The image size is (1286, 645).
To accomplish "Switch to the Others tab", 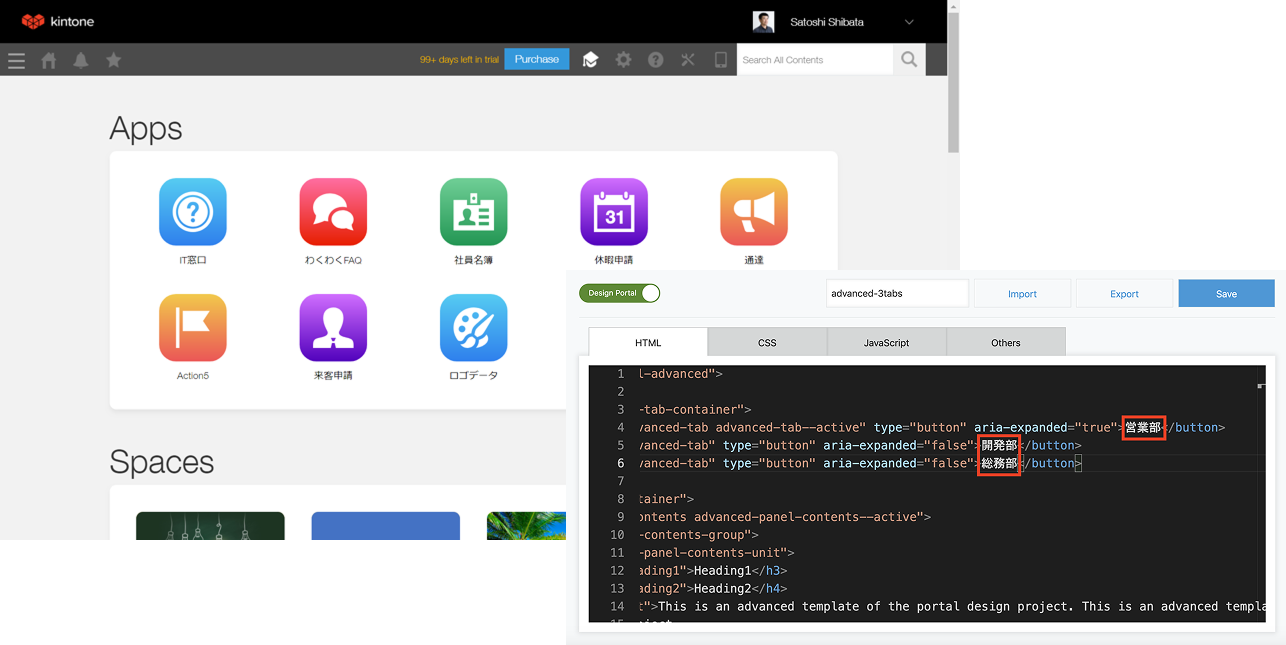I will 1005,342.
